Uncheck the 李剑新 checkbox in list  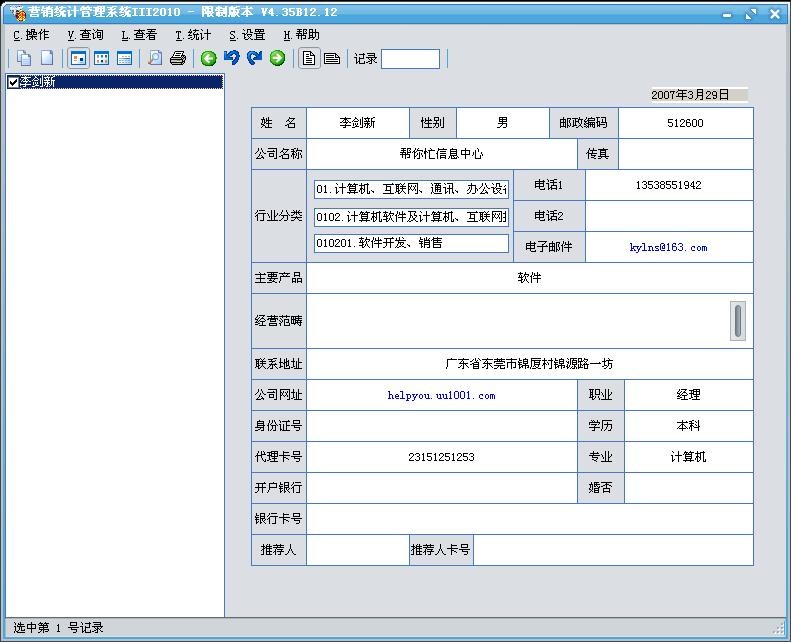[13, 82]
